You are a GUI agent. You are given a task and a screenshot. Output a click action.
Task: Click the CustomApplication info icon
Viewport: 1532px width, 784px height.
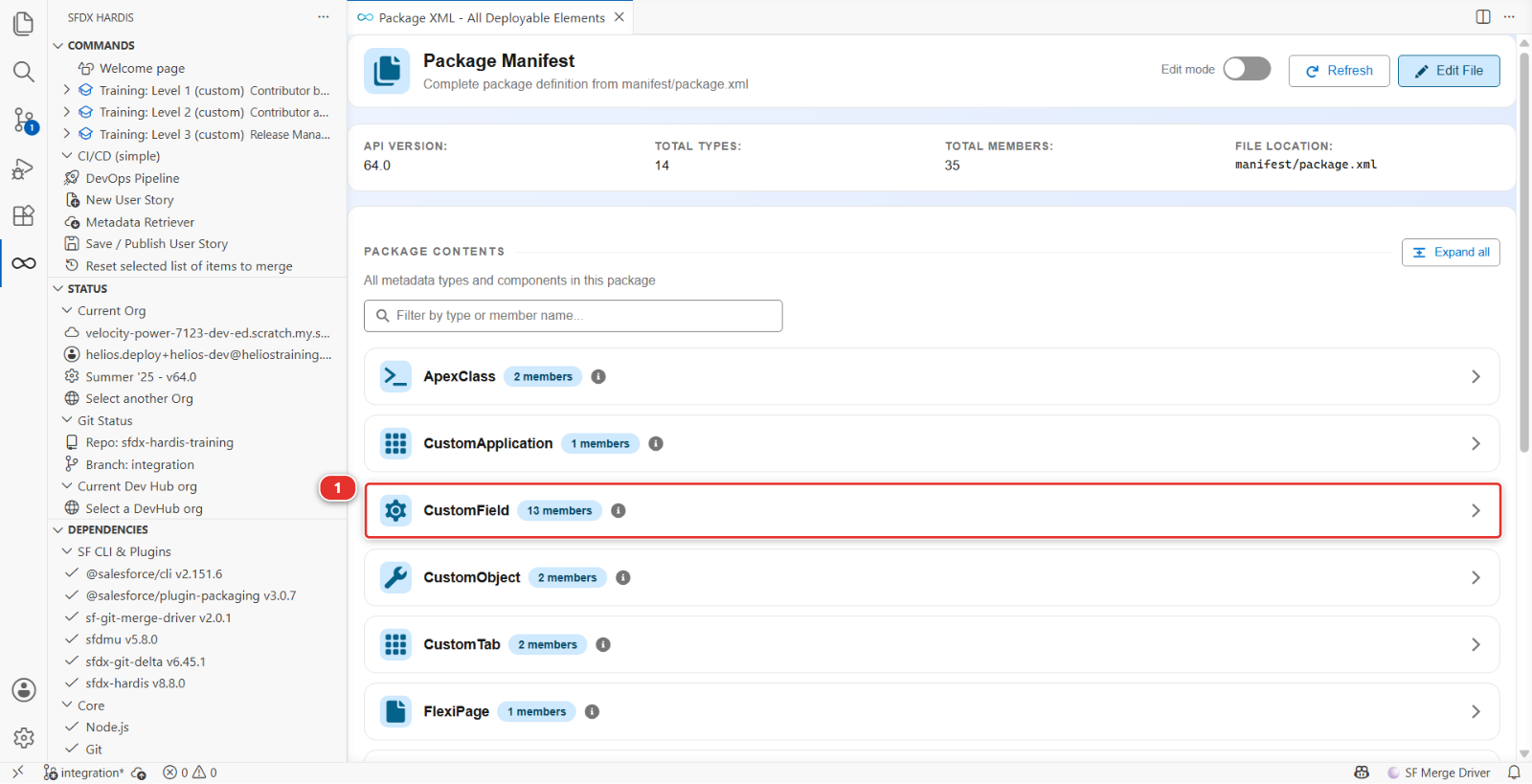click(x=656, y=444)
